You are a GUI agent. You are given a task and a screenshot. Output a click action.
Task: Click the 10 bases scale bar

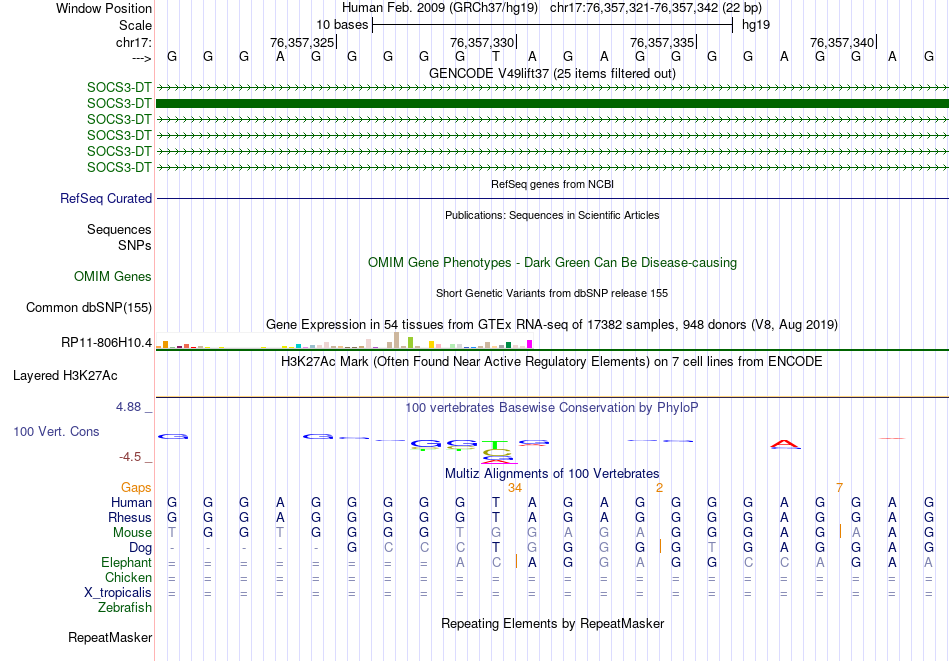553,25
